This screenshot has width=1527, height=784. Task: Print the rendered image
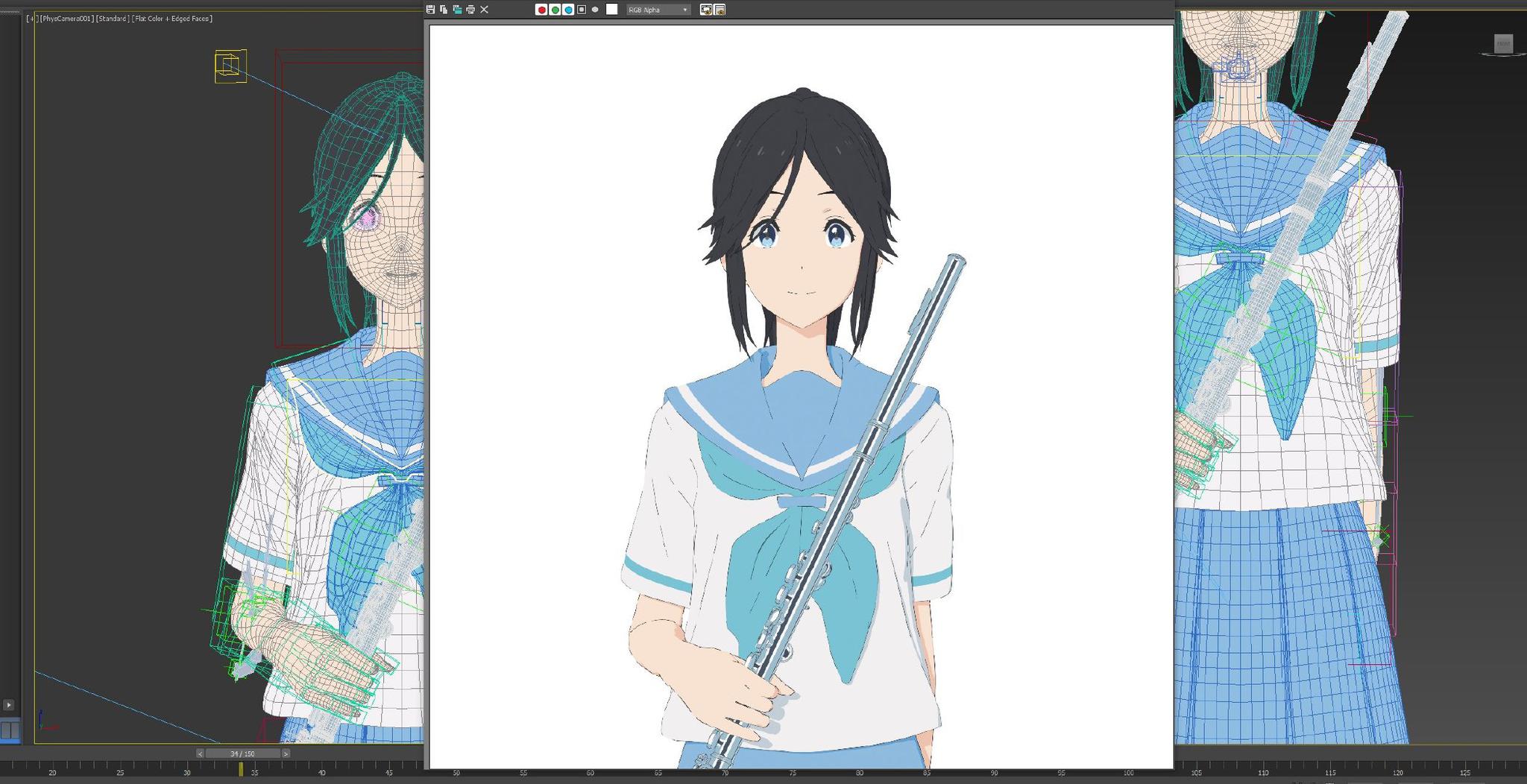(x=470, y=10)
